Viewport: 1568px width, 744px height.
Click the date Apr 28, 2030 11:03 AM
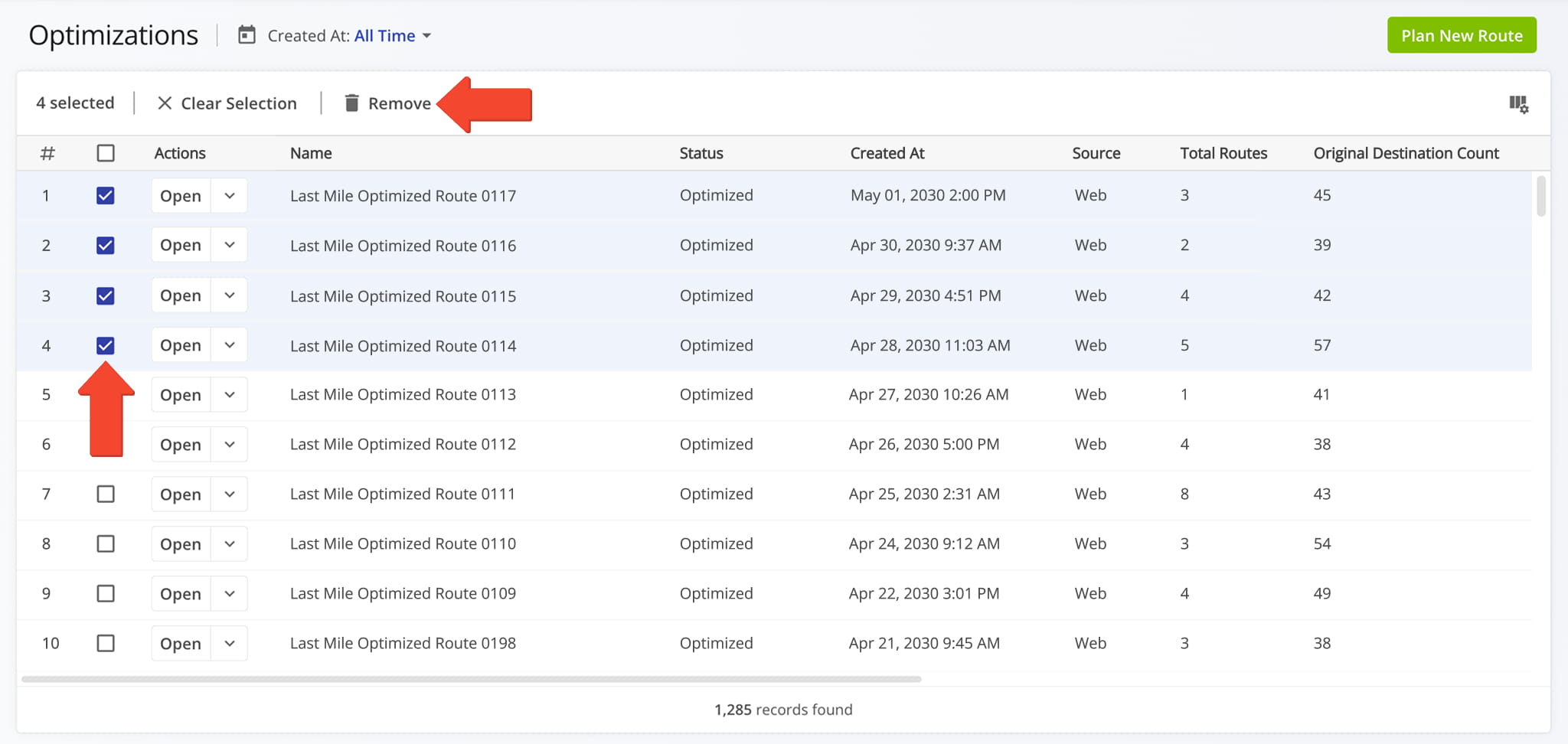930,345
